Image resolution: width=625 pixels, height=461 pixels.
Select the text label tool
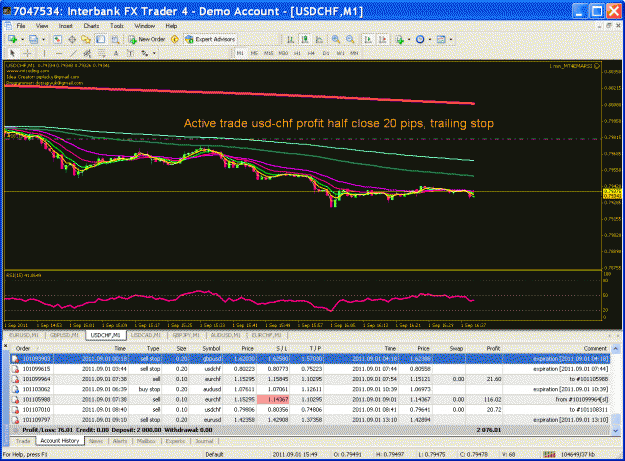click(x=130, y=53)
